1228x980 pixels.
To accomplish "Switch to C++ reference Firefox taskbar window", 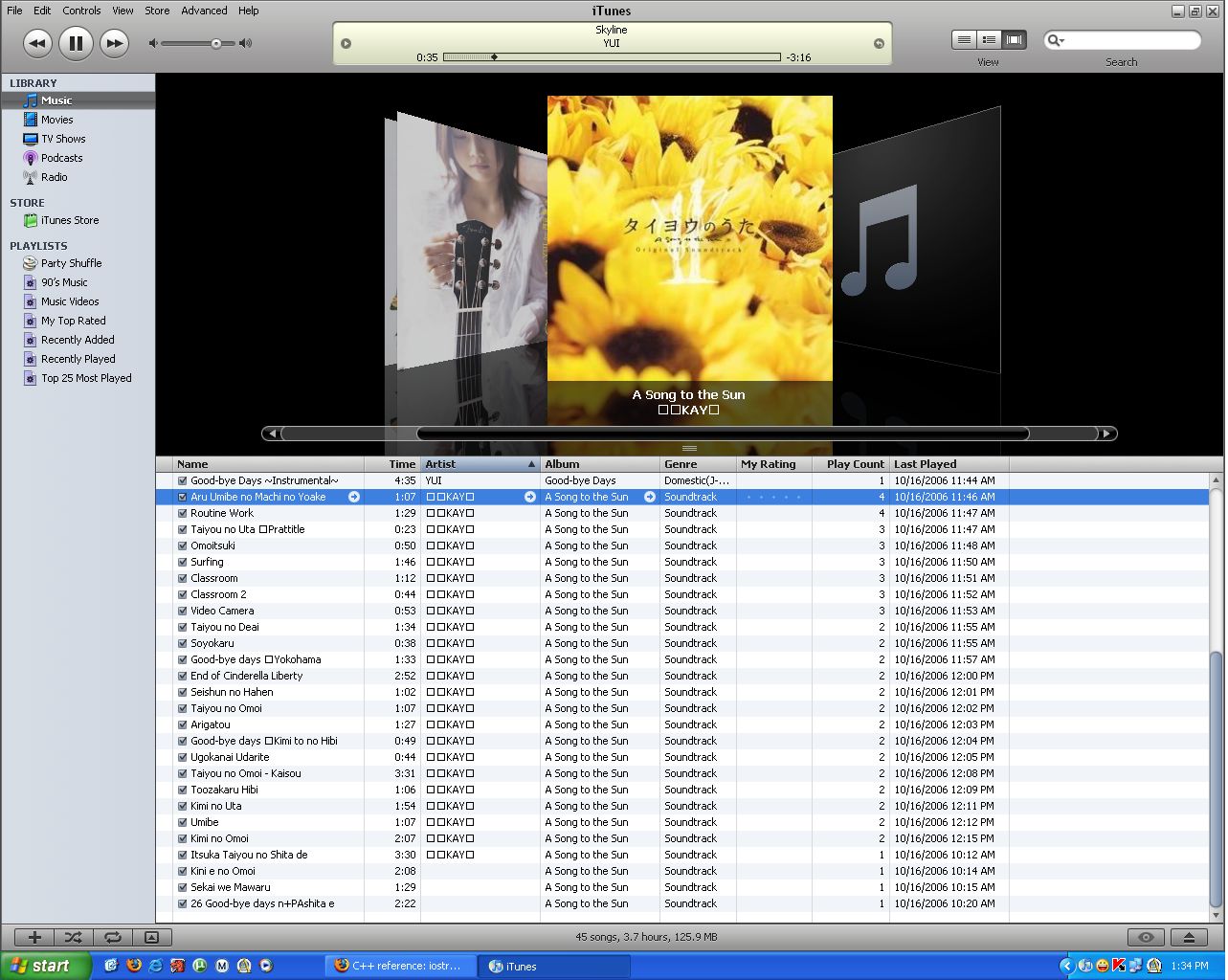I will (x=398, y=966).
